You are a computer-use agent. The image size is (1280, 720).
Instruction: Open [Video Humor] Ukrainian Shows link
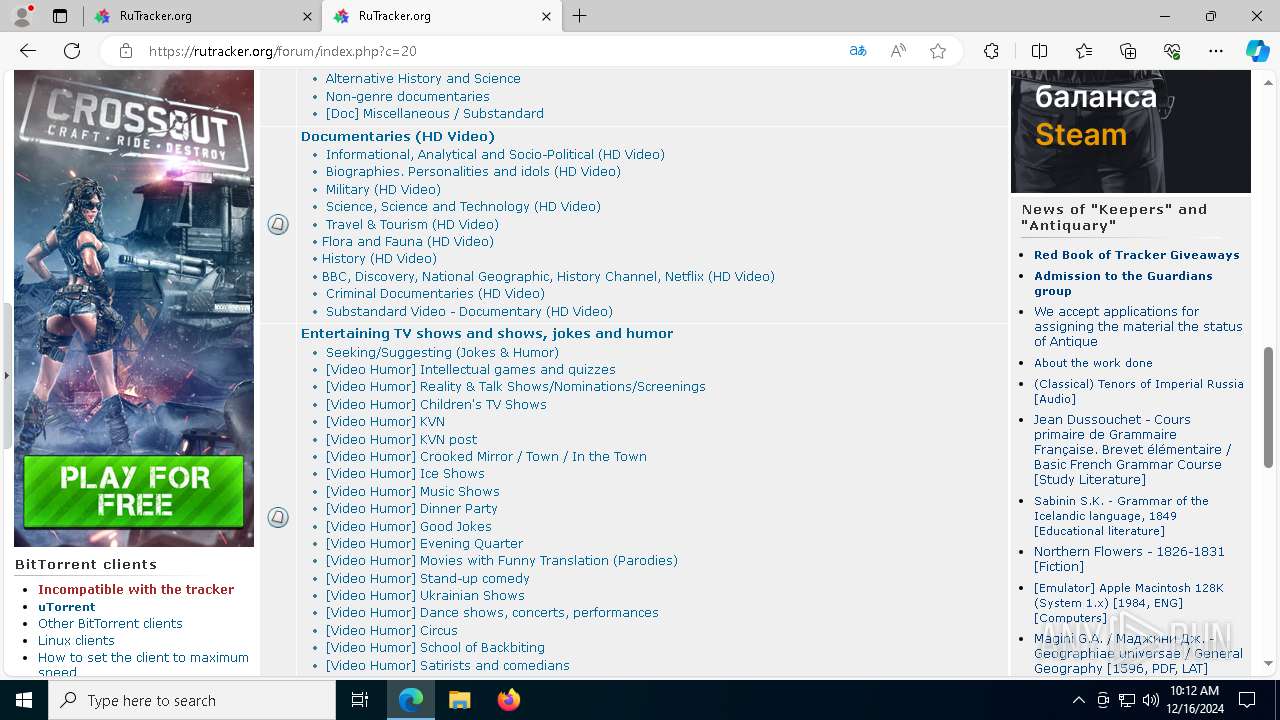(425, 595)
